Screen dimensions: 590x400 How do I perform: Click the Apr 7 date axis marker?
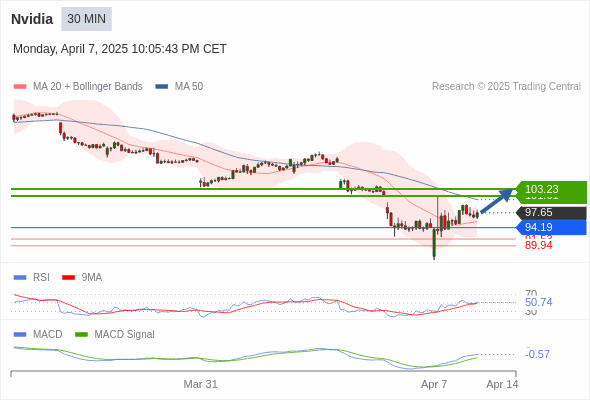tap(434, 384)
